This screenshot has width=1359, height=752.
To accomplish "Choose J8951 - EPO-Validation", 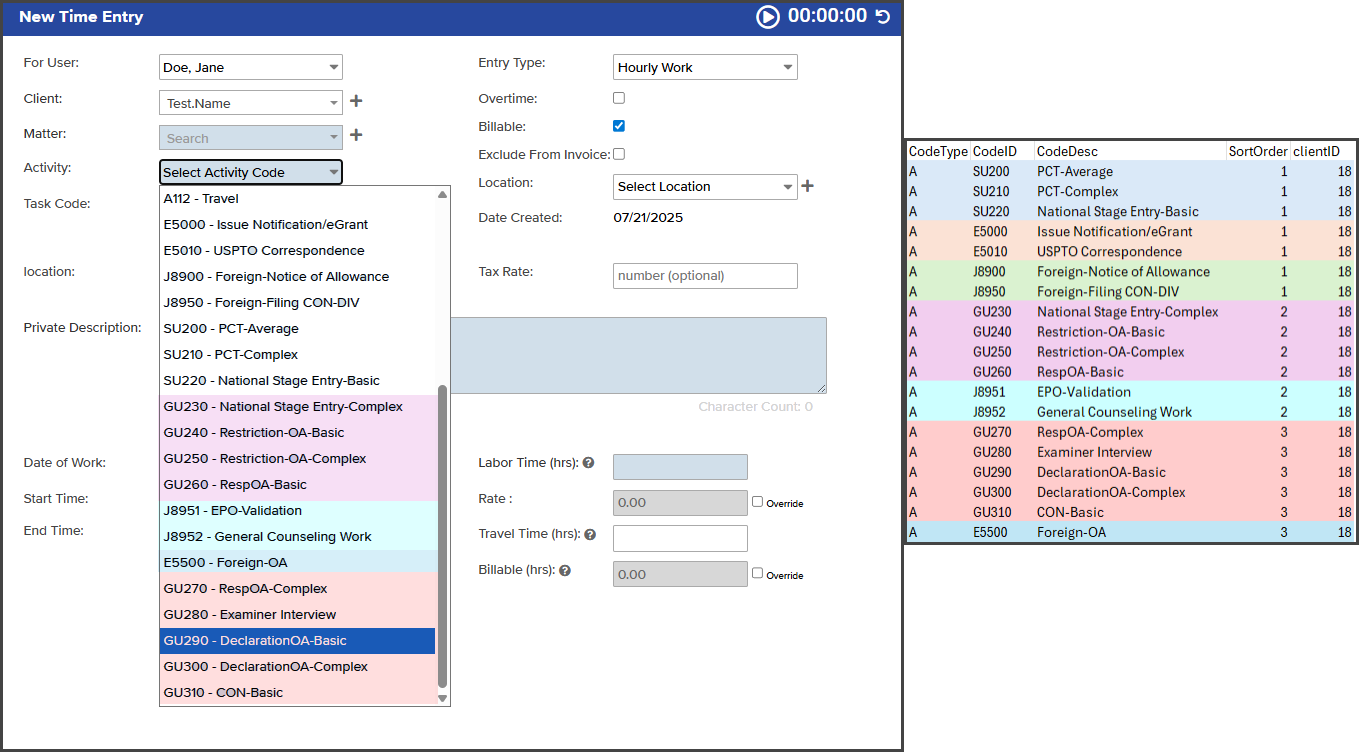I will [298, 511].
